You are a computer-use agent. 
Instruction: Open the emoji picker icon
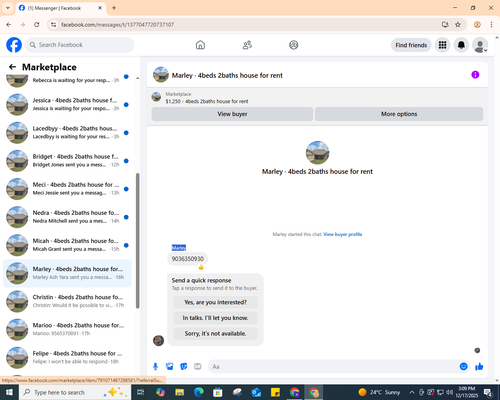463,367
